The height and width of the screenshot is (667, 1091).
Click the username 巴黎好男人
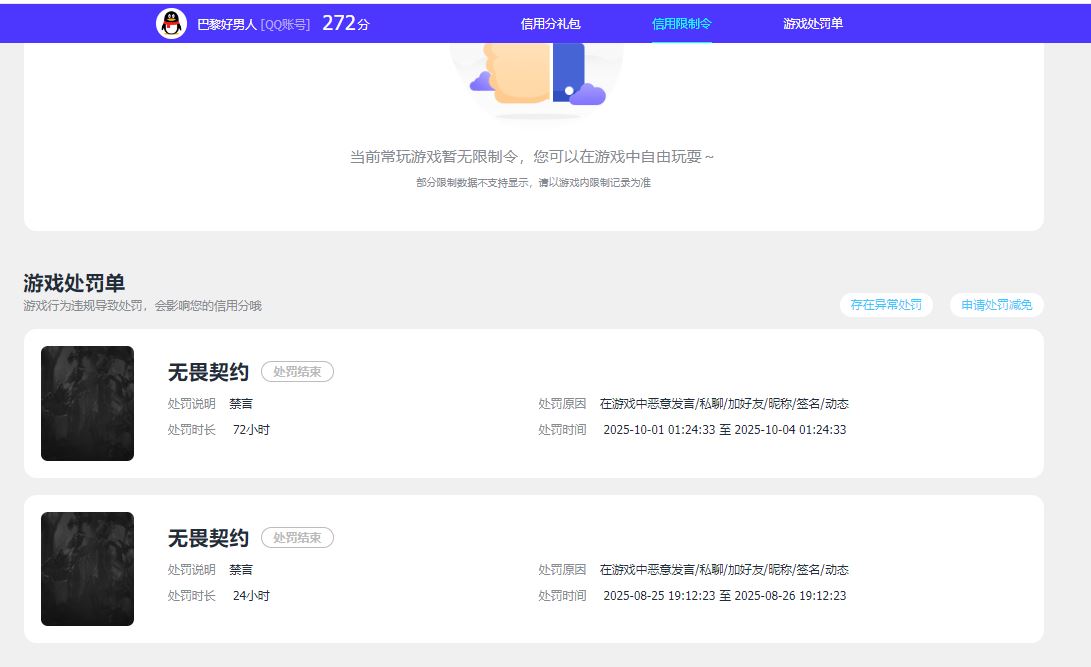pyautogui.click(x=227, y=24)
